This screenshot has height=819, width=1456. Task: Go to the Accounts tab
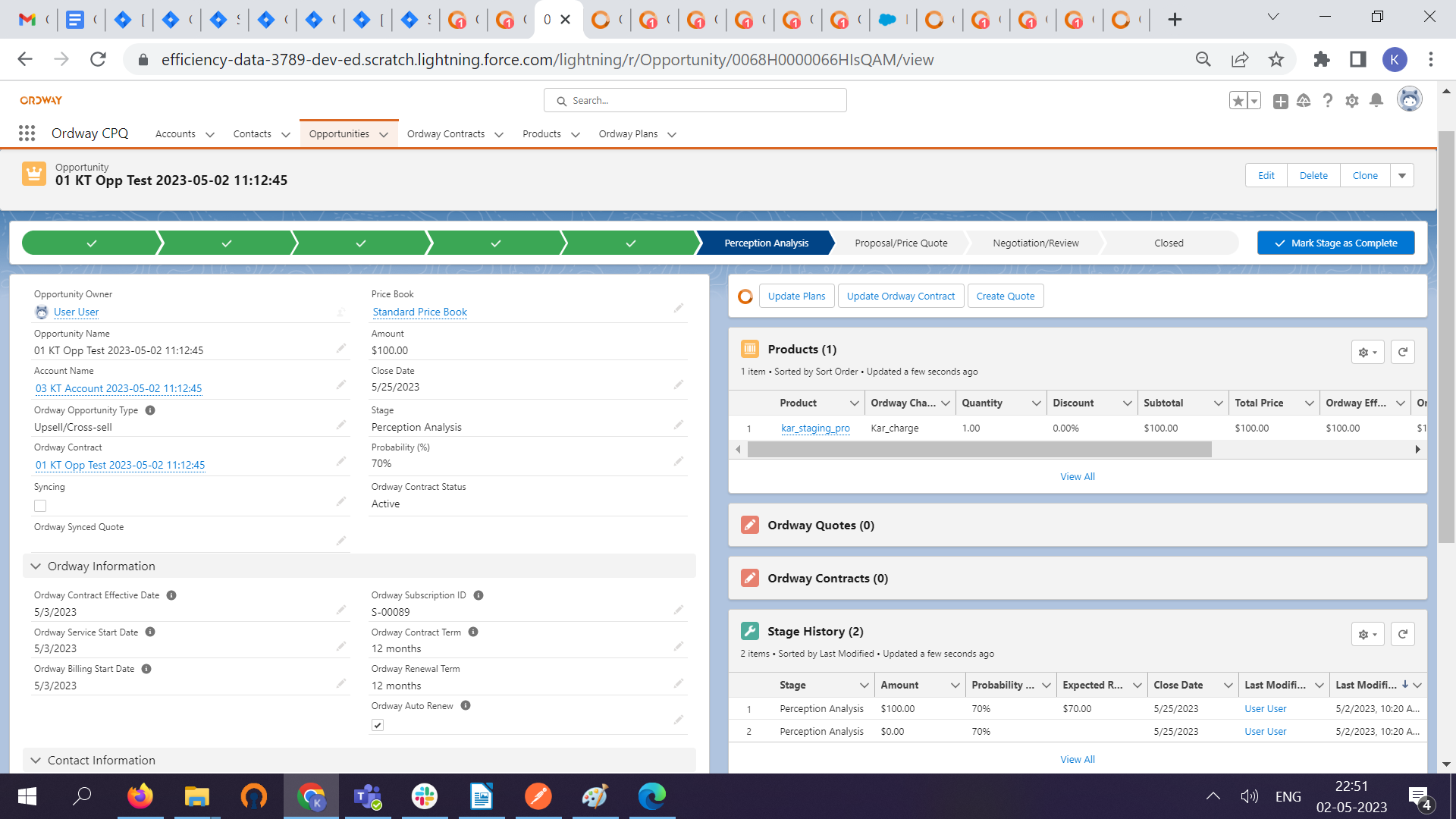point(175,134)
